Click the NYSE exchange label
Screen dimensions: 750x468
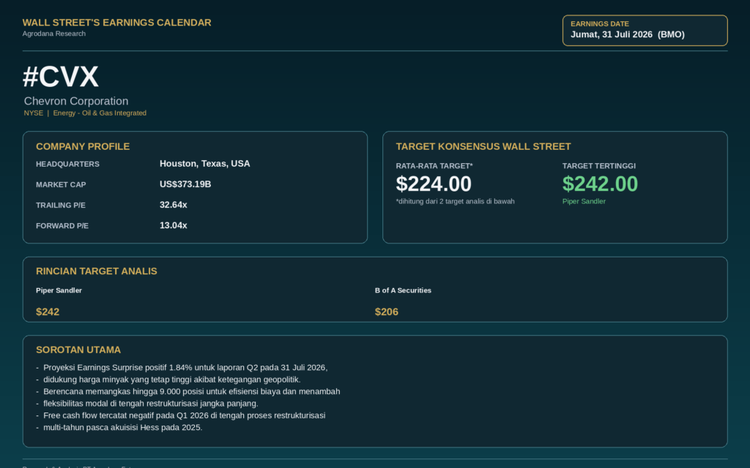33,113
